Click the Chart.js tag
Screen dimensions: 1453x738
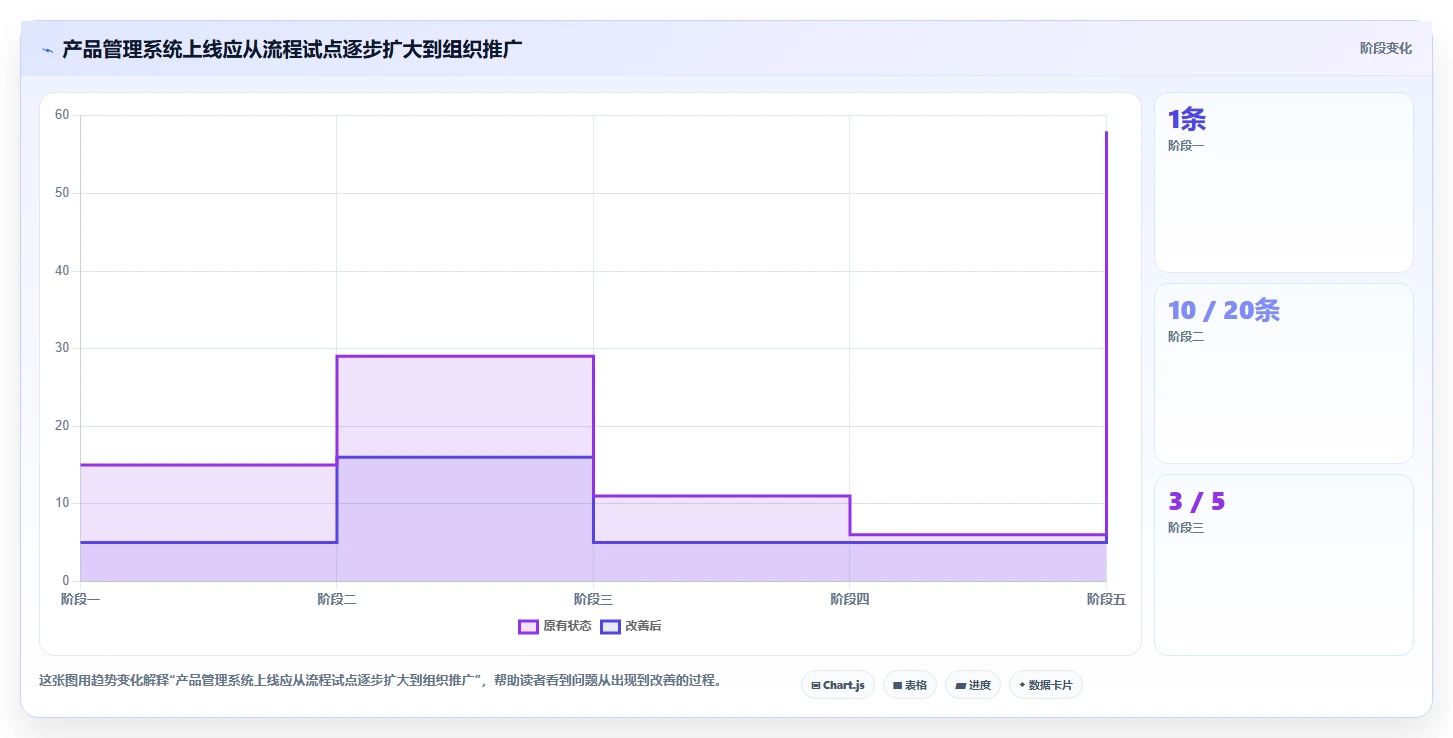[838, 685]
